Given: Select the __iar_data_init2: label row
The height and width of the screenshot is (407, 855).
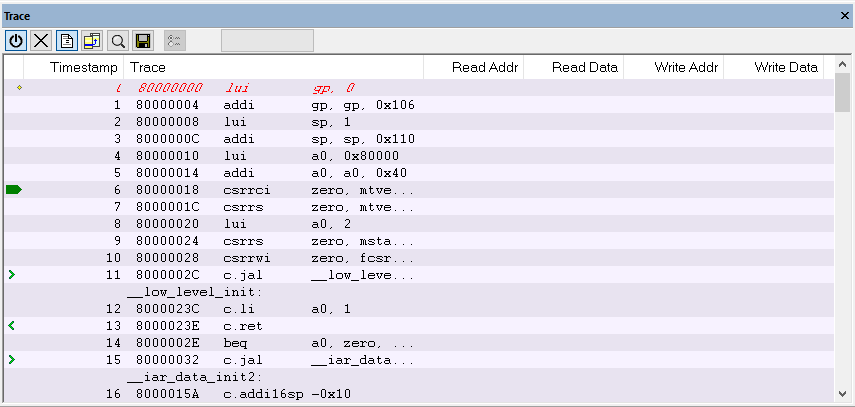Looking at the screenshot, I should click(195, 376).
